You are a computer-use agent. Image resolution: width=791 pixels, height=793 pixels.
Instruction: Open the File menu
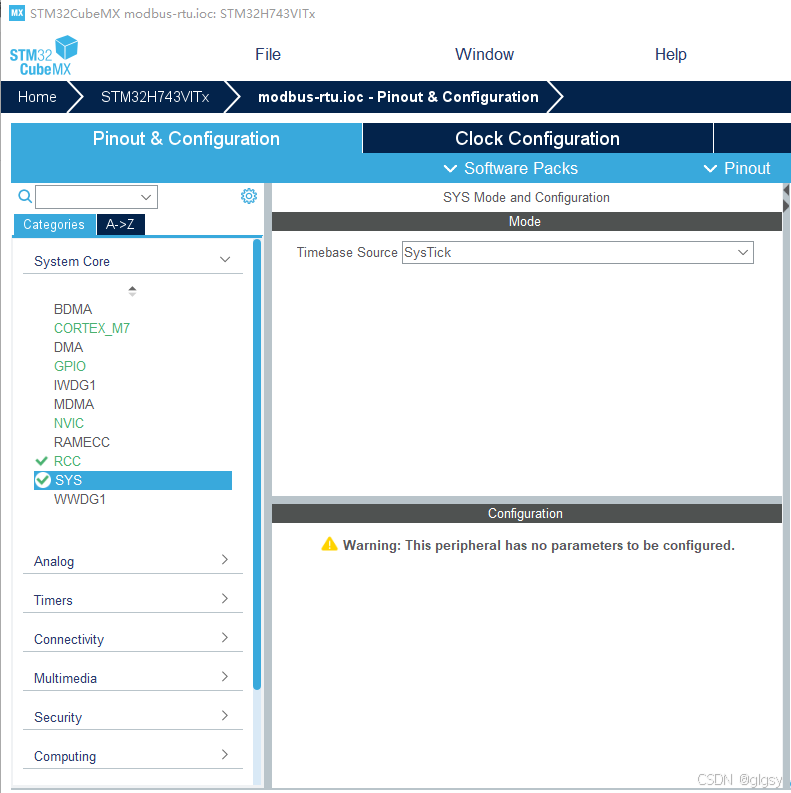[x=268, y=54]
